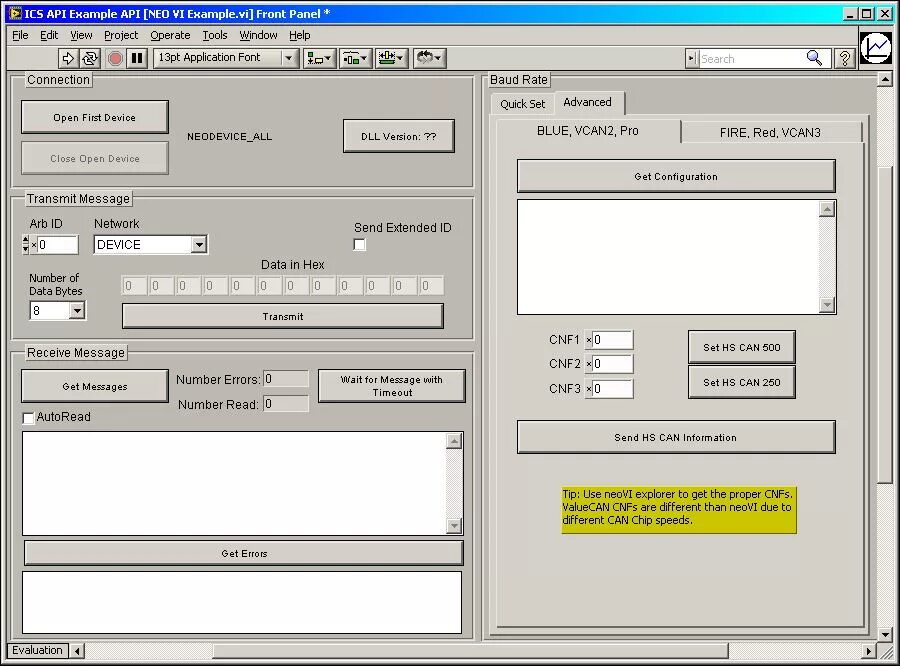
Task: Click the CNF2 input field
Action: (612, 364)
